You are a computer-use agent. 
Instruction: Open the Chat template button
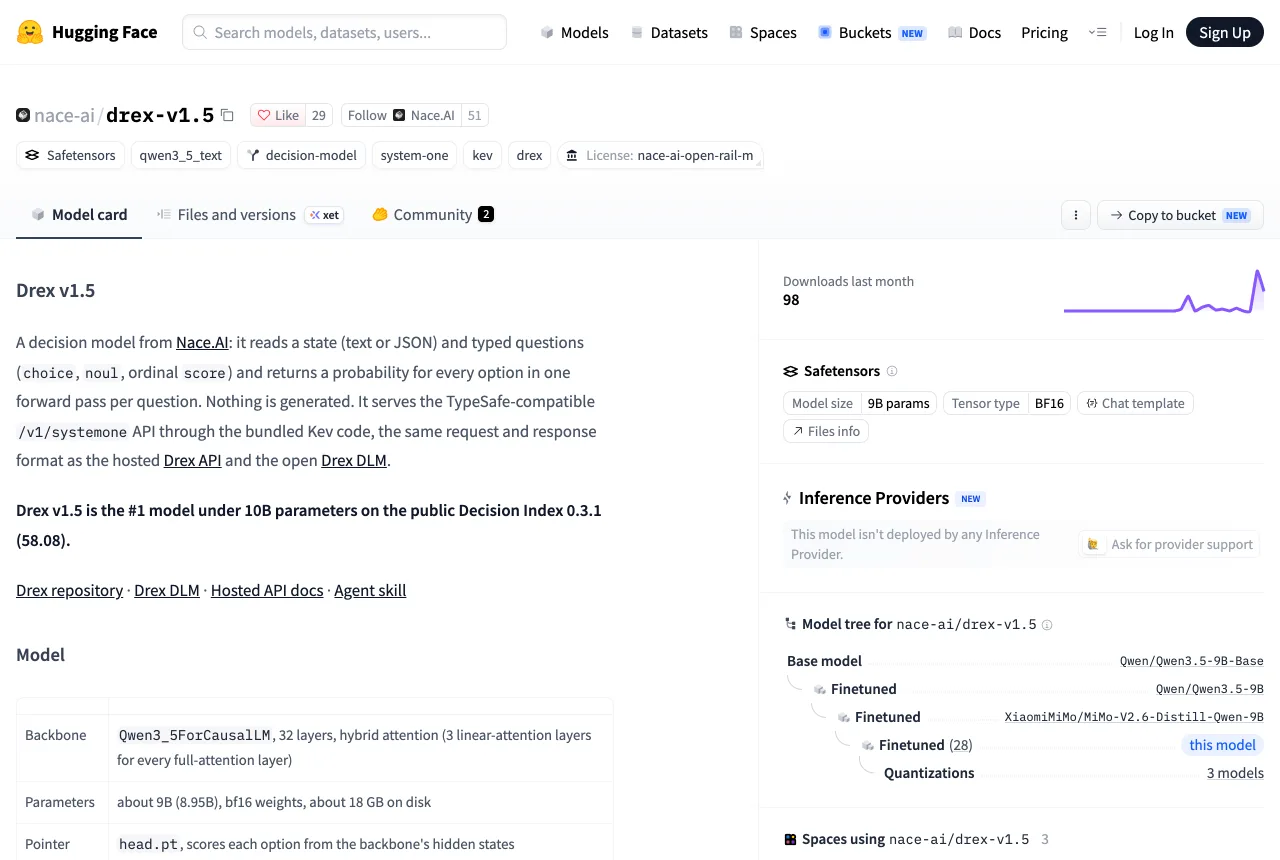(1135, 403)
